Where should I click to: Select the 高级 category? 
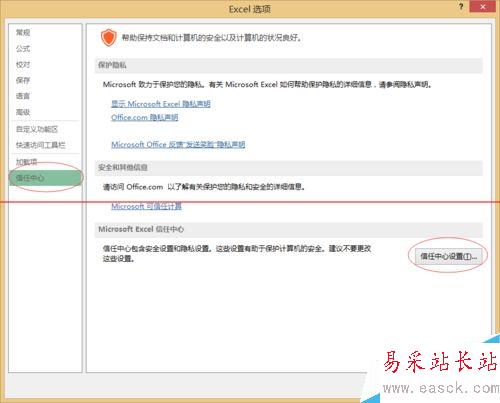click(x=23, y=112)
